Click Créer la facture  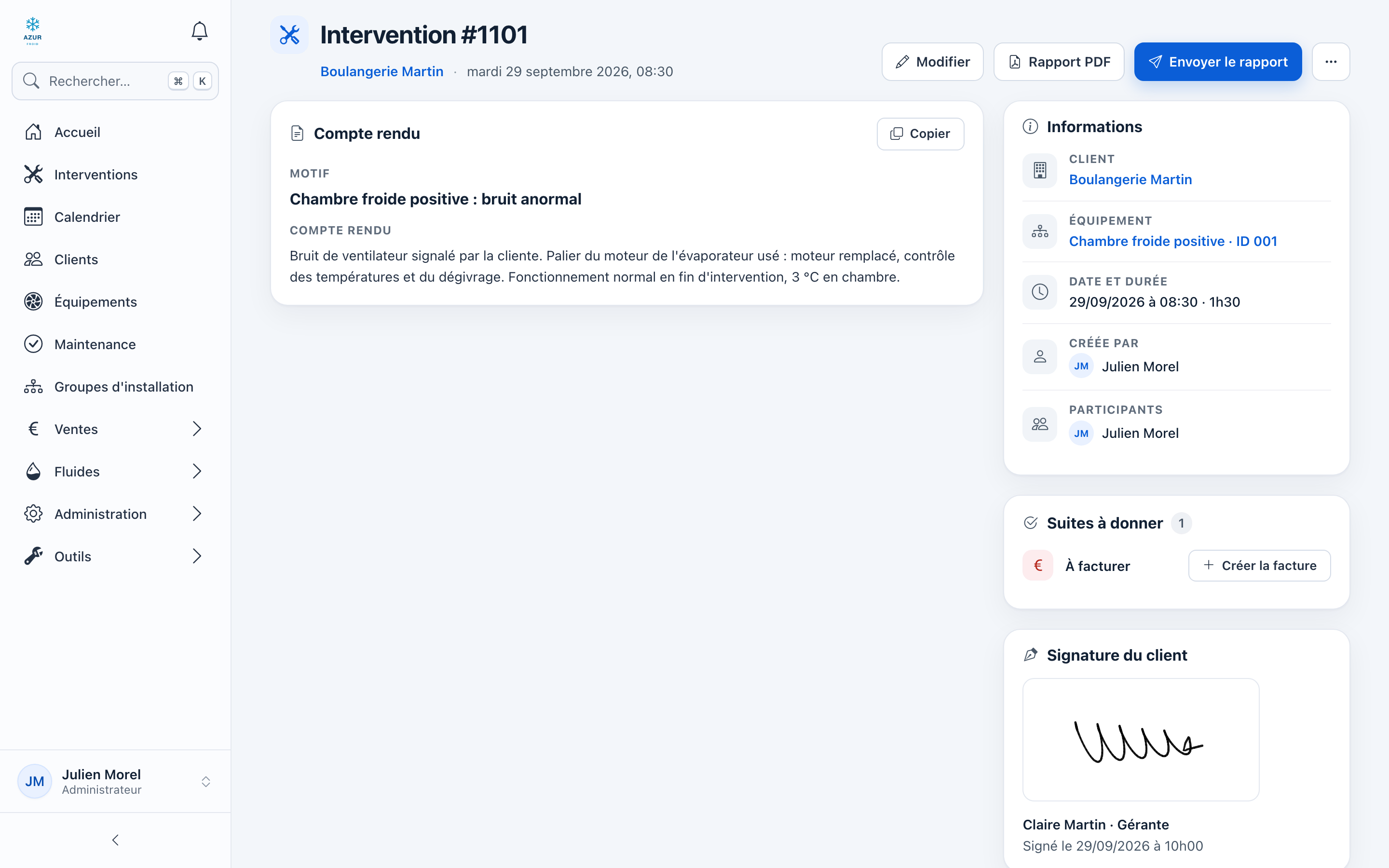pyautogui.click(x=1259, y=566)
